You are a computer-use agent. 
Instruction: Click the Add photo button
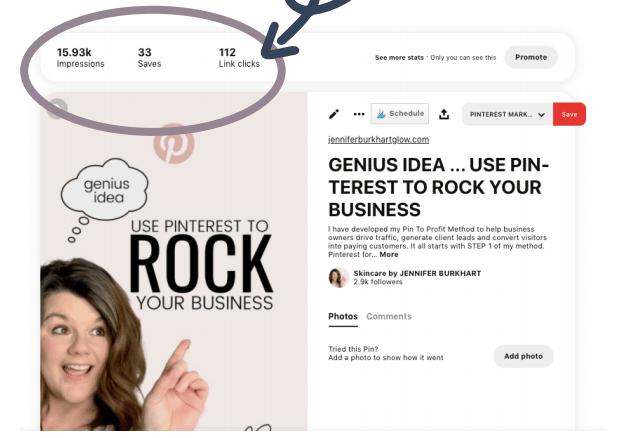tap(523, 356)
